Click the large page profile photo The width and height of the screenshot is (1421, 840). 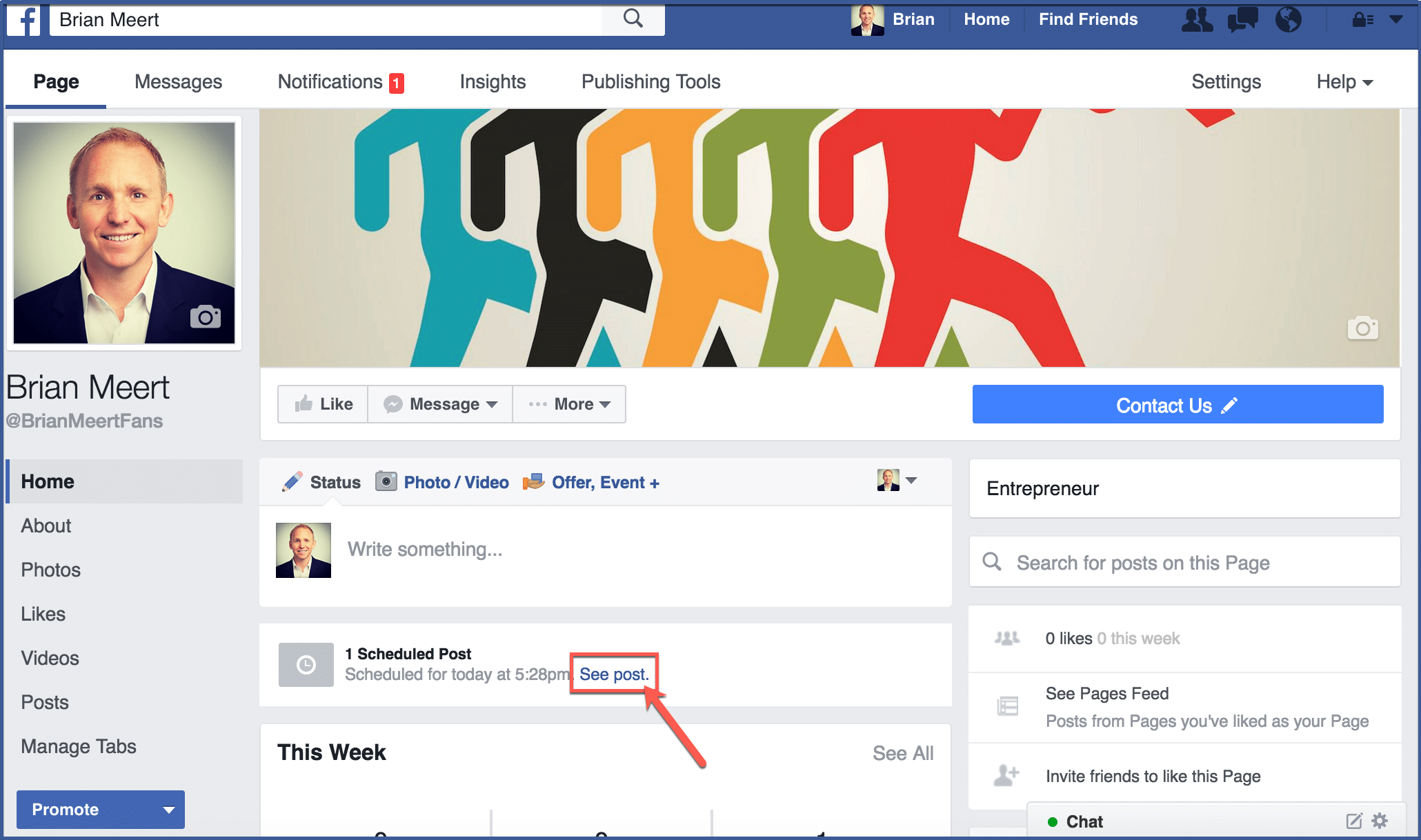(x=124, y=233)
